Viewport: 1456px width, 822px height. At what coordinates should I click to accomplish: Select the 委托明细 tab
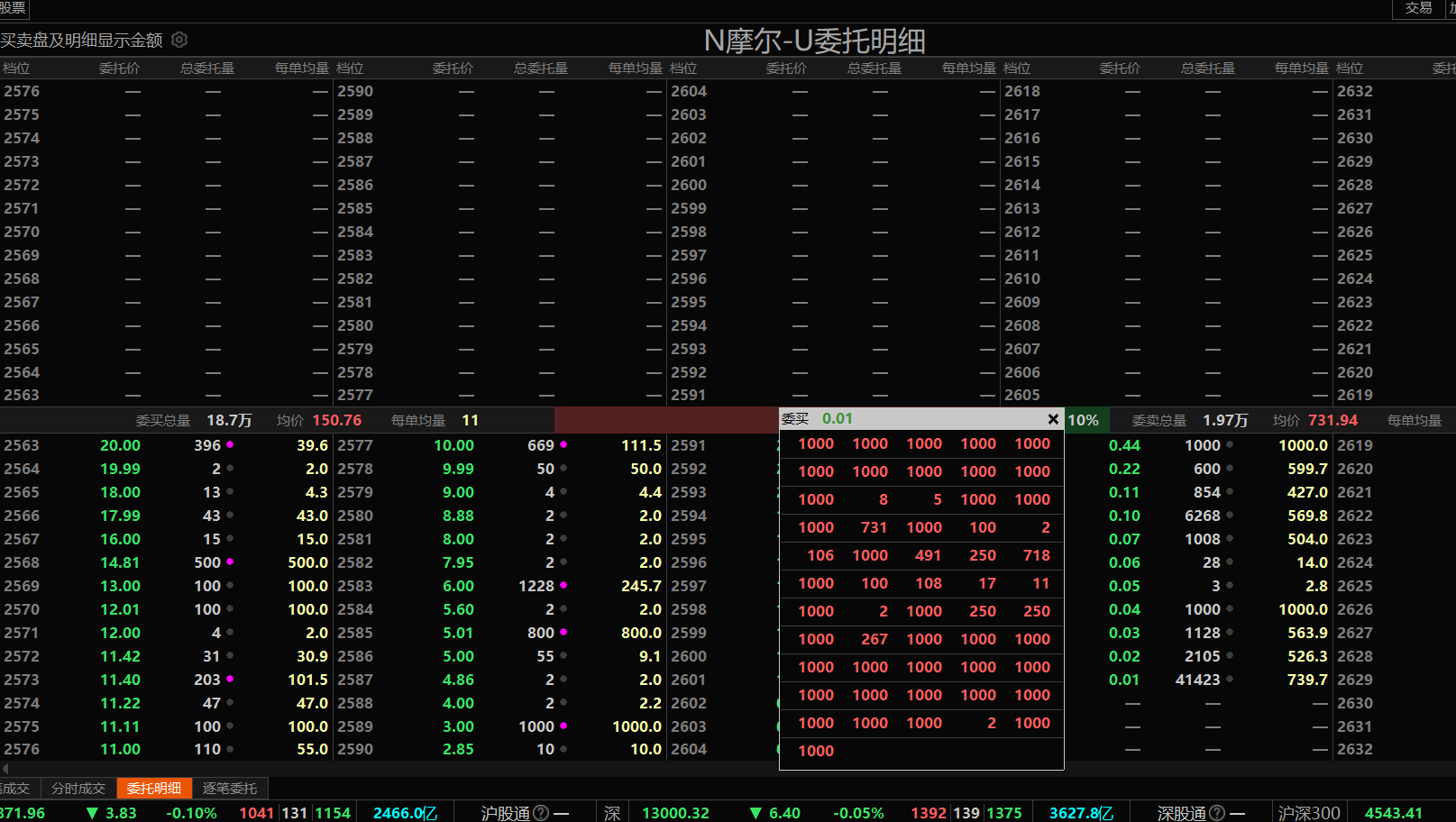[x=154, y=789]
